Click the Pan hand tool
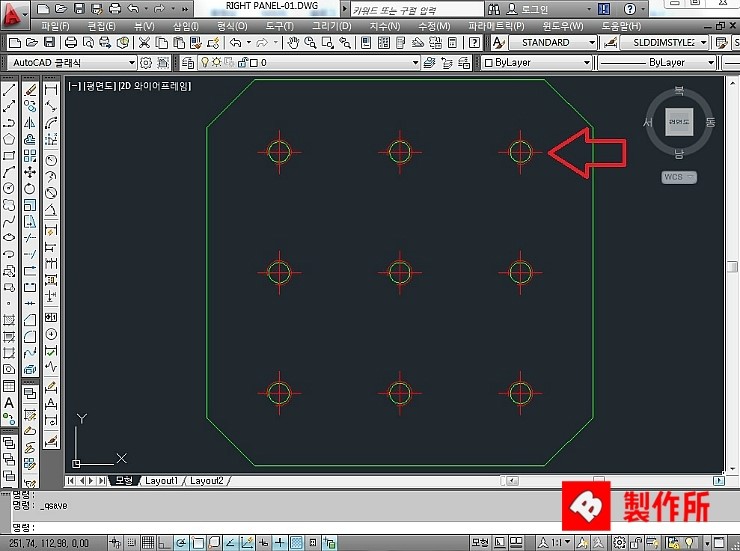 tap(293, 43)
